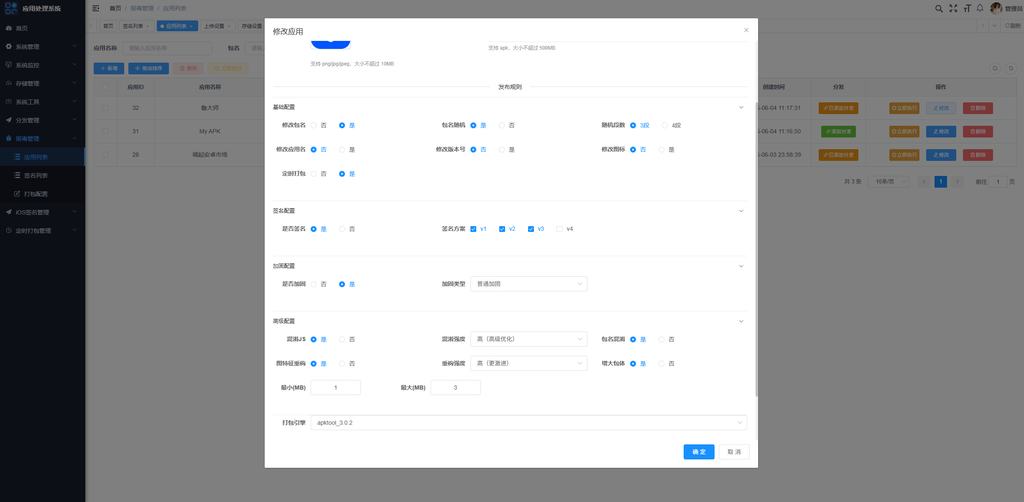This screenshot has width=1024, height=502.
Task: Click the blue 新增 button
Action: 108,69
